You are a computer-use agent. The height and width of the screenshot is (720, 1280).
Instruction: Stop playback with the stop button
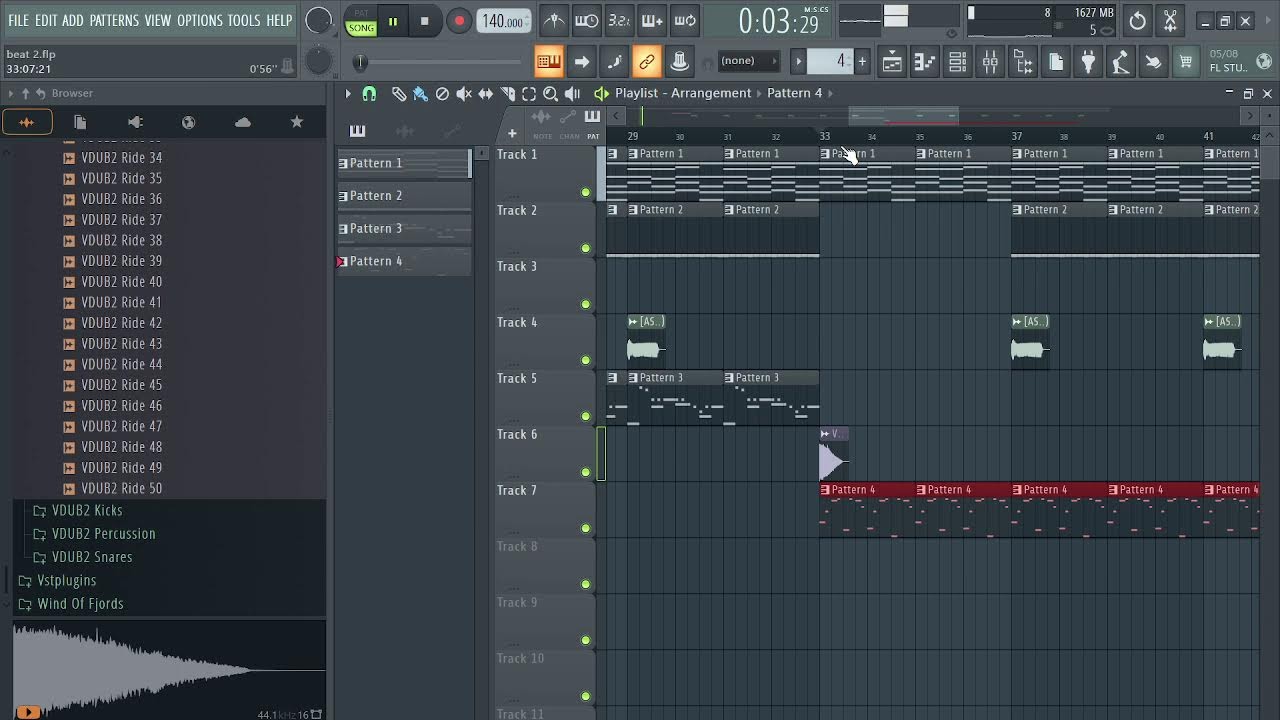pos(424,21)
